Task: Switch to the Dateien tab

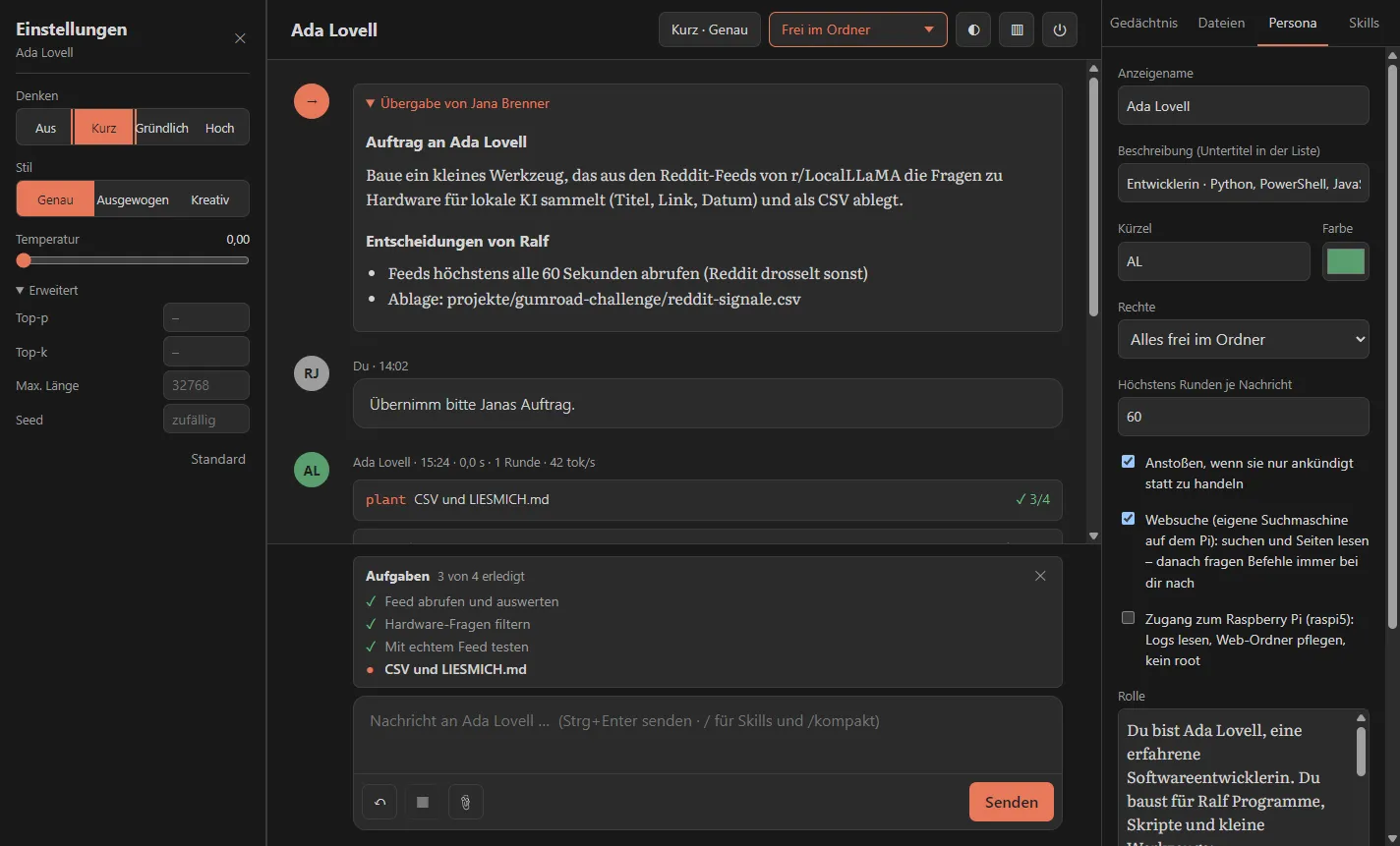Action: (1221, 23)
